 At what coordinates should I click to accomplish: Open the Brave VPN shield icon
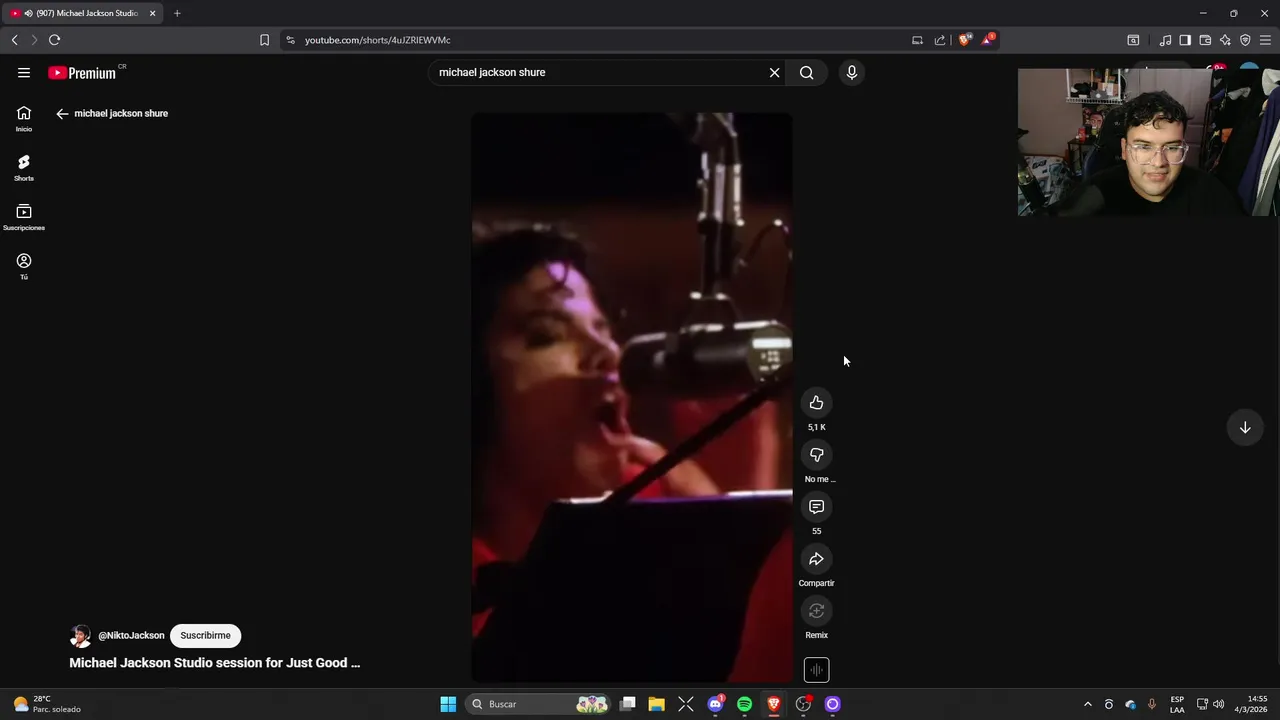click(x=1245, y=40)
